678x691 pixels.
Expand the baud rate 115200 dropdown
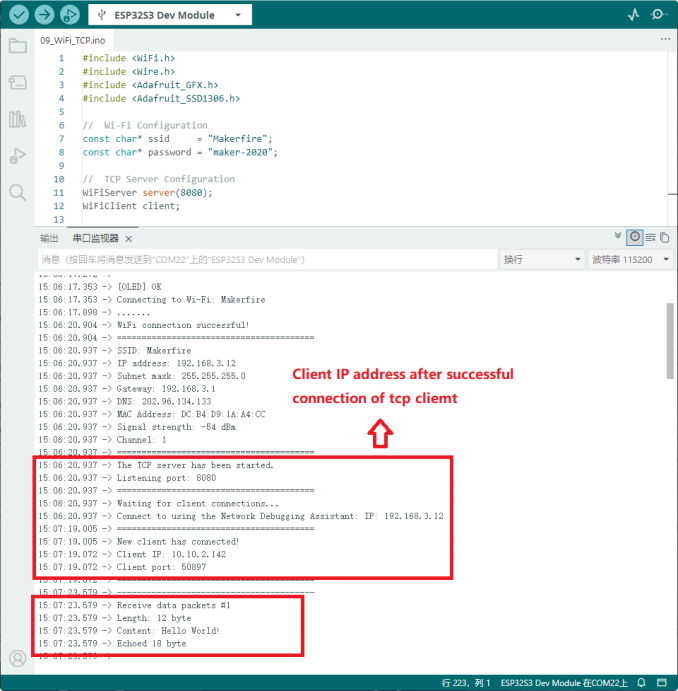pyautogui.click(x=630, y=260)
